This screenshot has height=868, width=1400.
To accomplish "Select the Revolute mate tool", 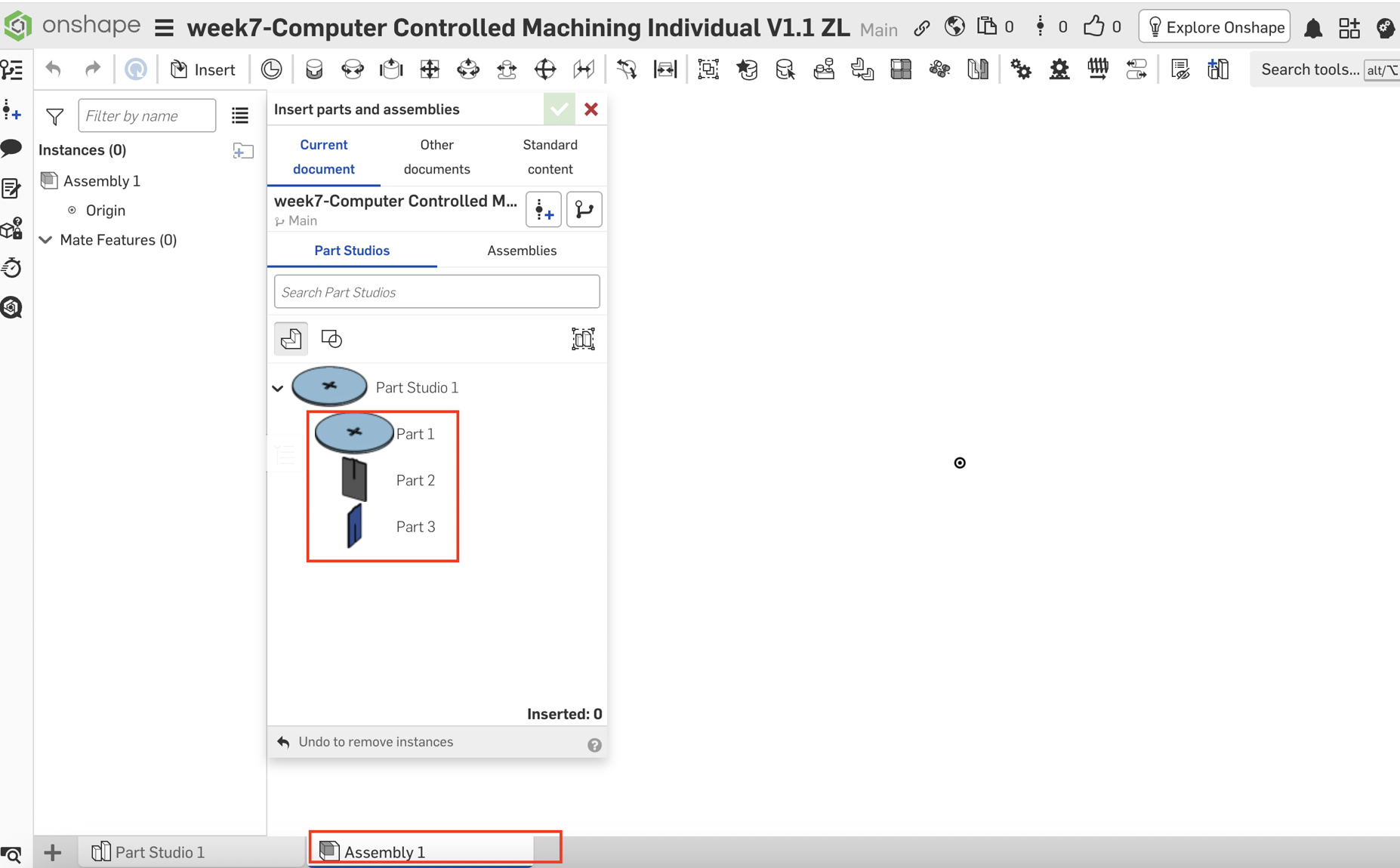I will [353, 69].
